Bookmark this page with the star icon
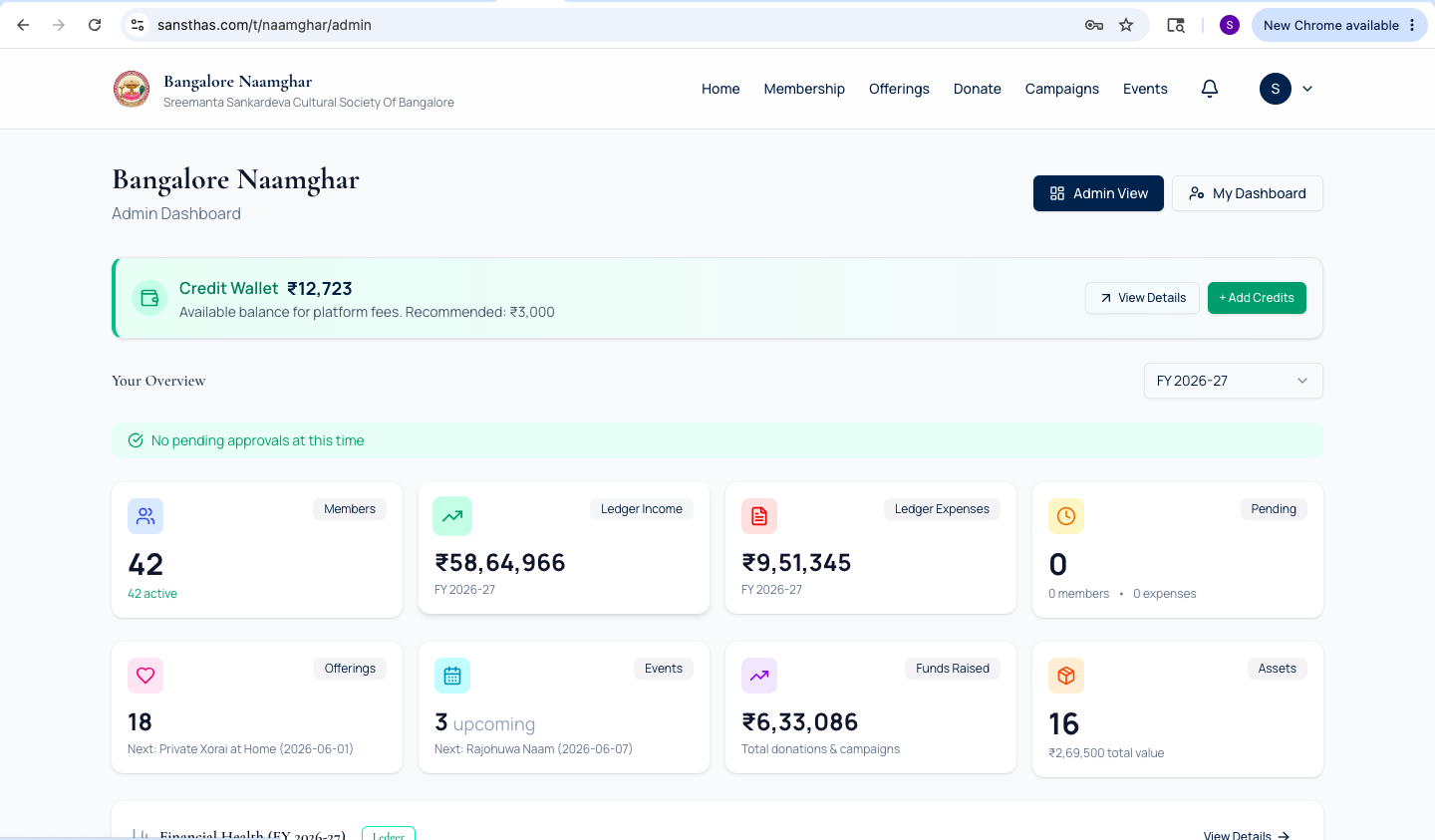The height and width of the screenshot is (840, 1435). (1126, 25)
